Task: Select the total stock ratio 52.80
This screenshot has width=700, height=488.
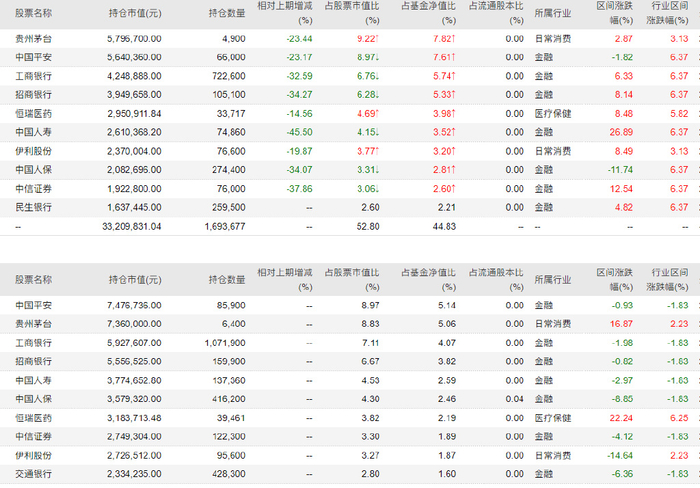Action: (x=368, y=226)
